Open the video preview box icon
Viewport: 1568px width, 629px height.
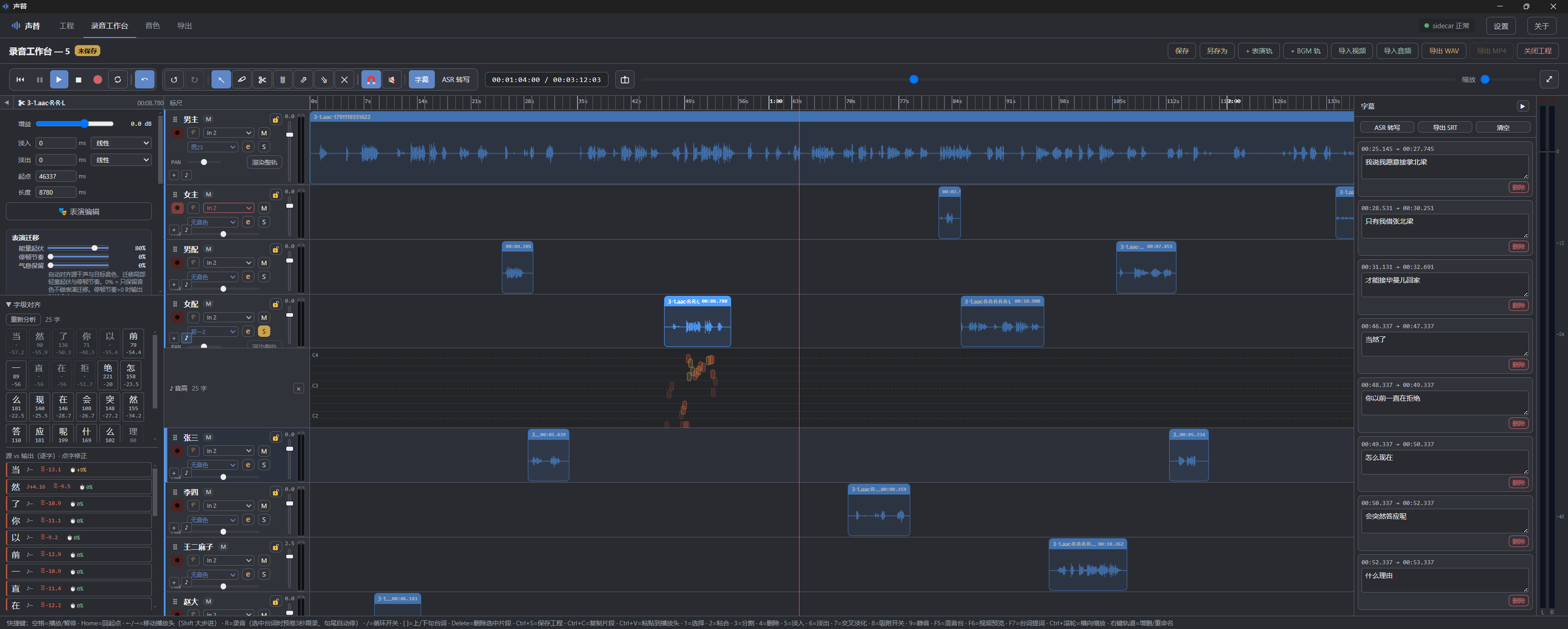click(624, 80)
